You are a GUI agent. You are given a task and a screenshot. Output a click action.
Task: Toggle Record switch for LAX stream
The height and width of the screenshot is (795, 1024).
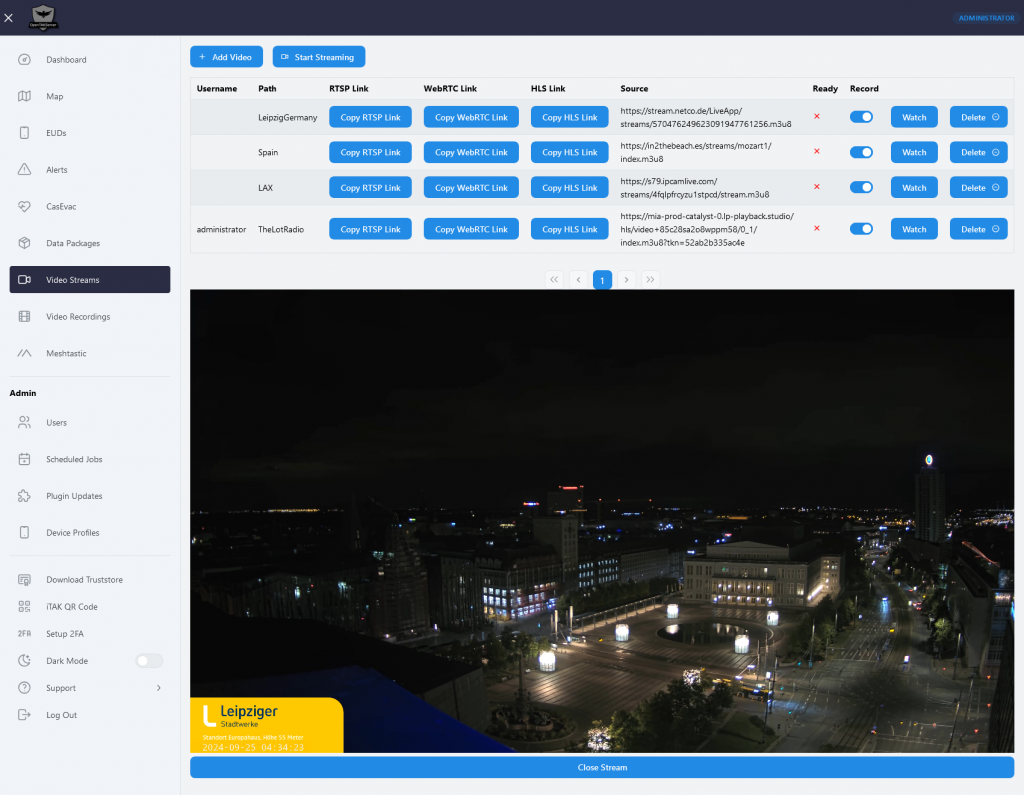click(861, 187)
